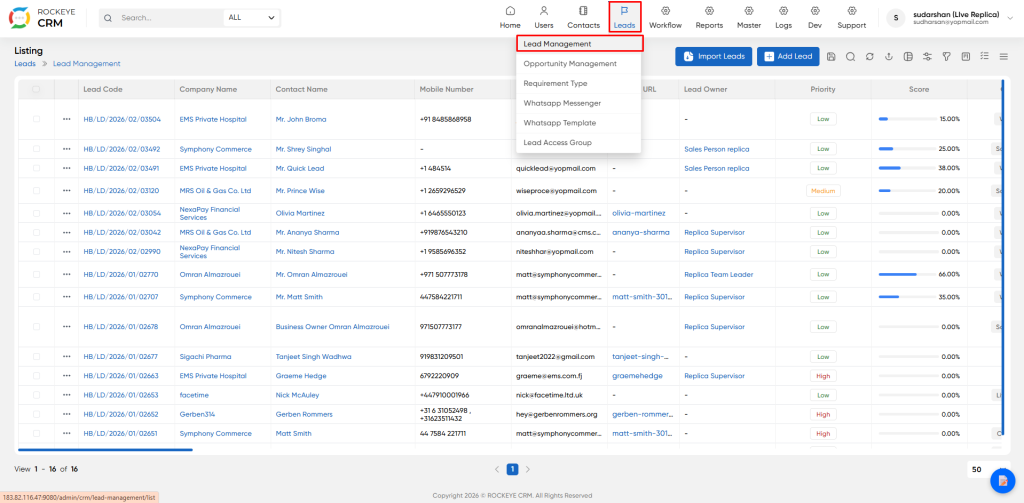Click the export download icon
This screenshot has width=1024, height=503.
(x=888, y=57)
